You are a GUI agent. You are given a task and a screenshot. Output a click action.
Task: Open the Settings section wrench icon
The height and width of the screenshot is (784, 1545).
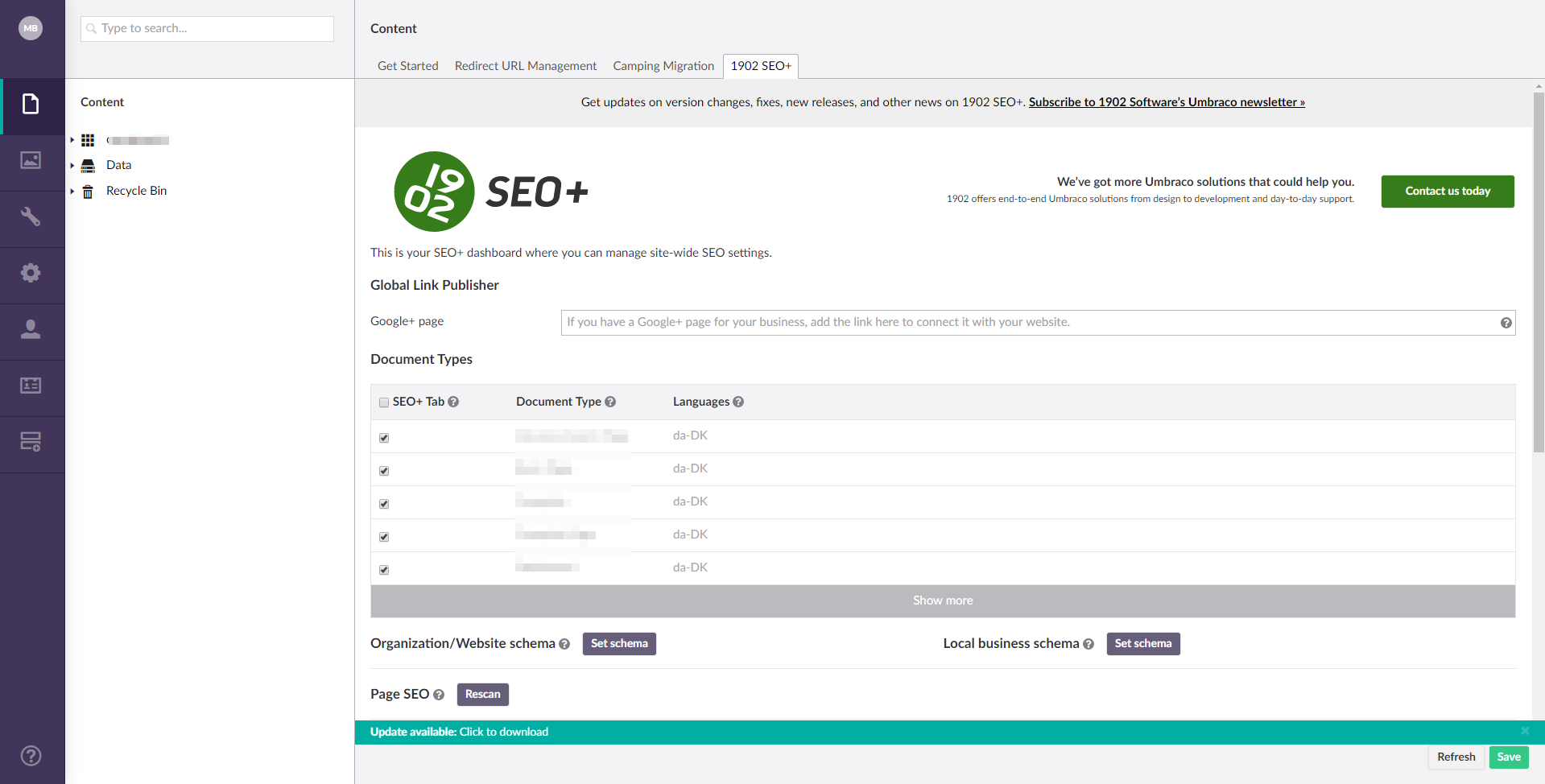[x=31, y=217]
